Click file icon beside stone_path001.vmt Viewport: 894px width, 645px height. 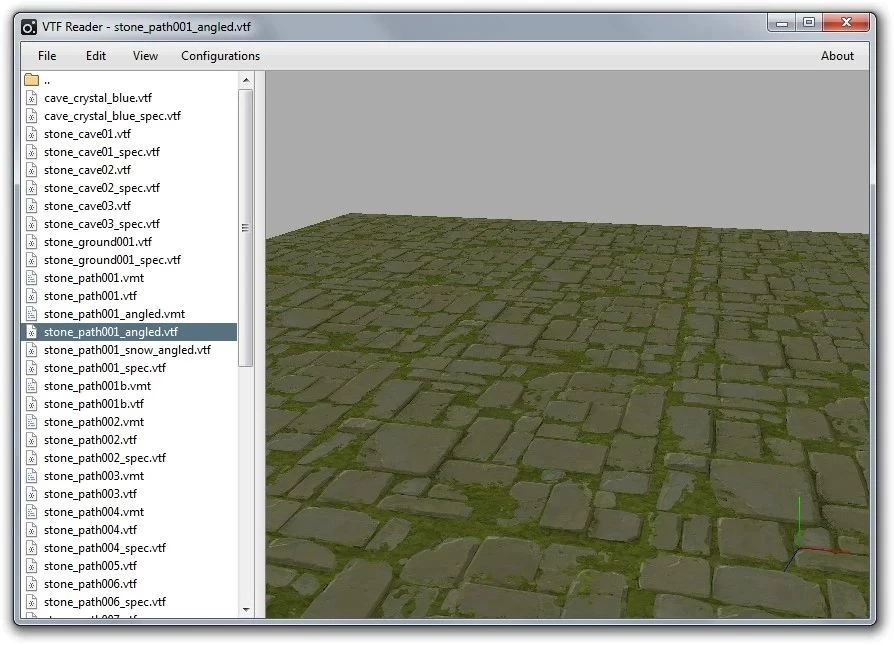(31, 278)
